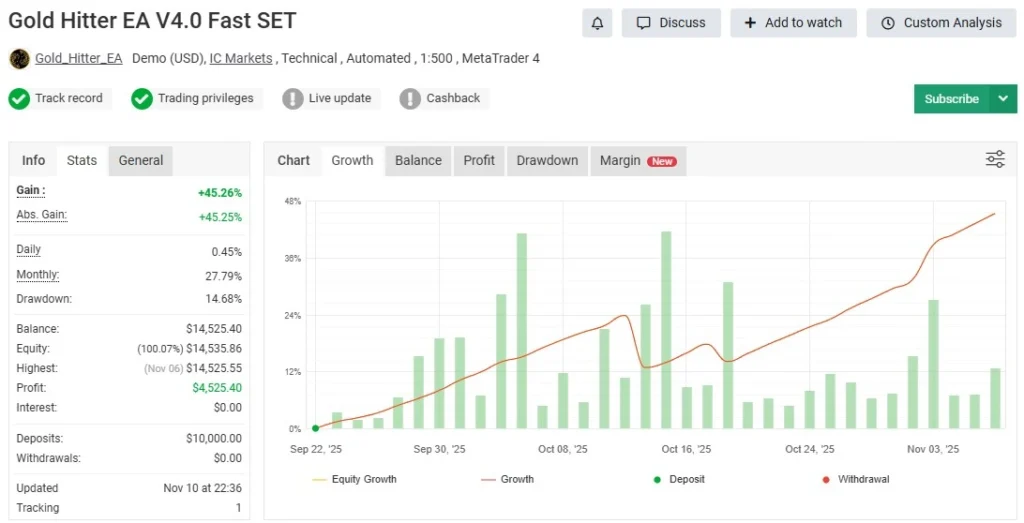Open the General tab
The height and width of the screenshot is (523, 1024).
[x=141, y=160]
